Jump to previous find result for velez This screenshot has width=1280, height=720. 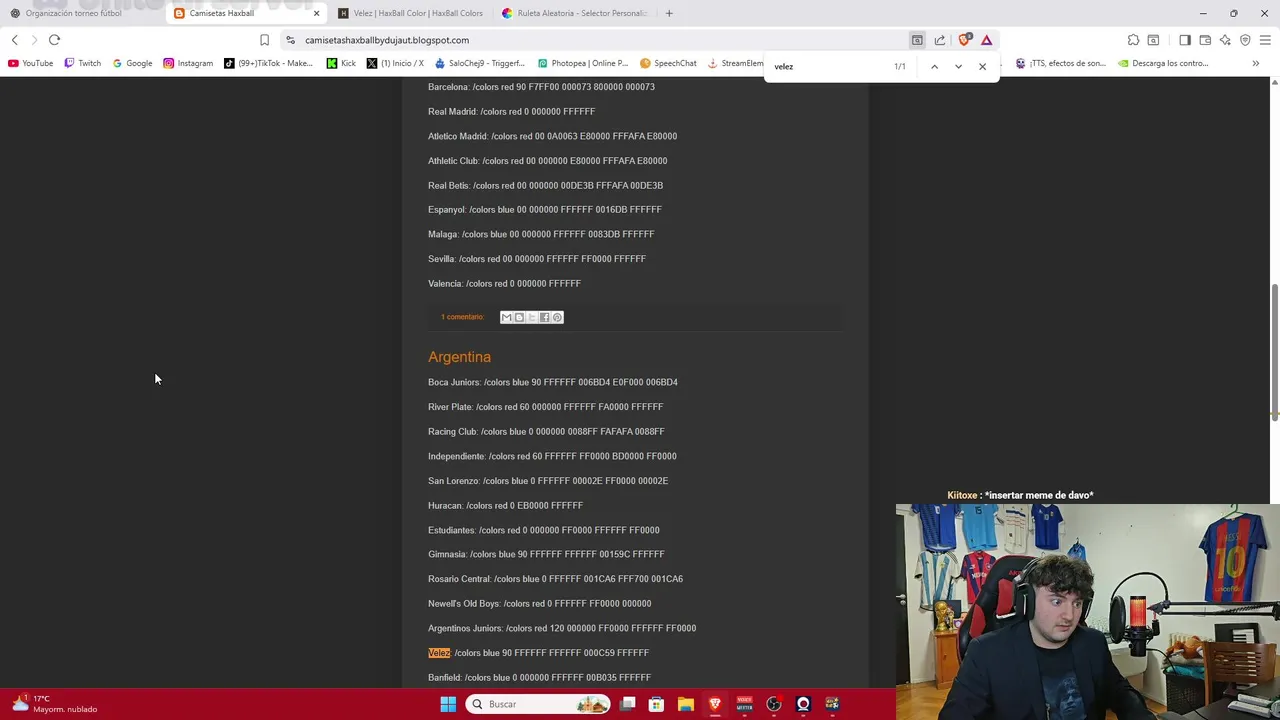(x=934, y=66)
